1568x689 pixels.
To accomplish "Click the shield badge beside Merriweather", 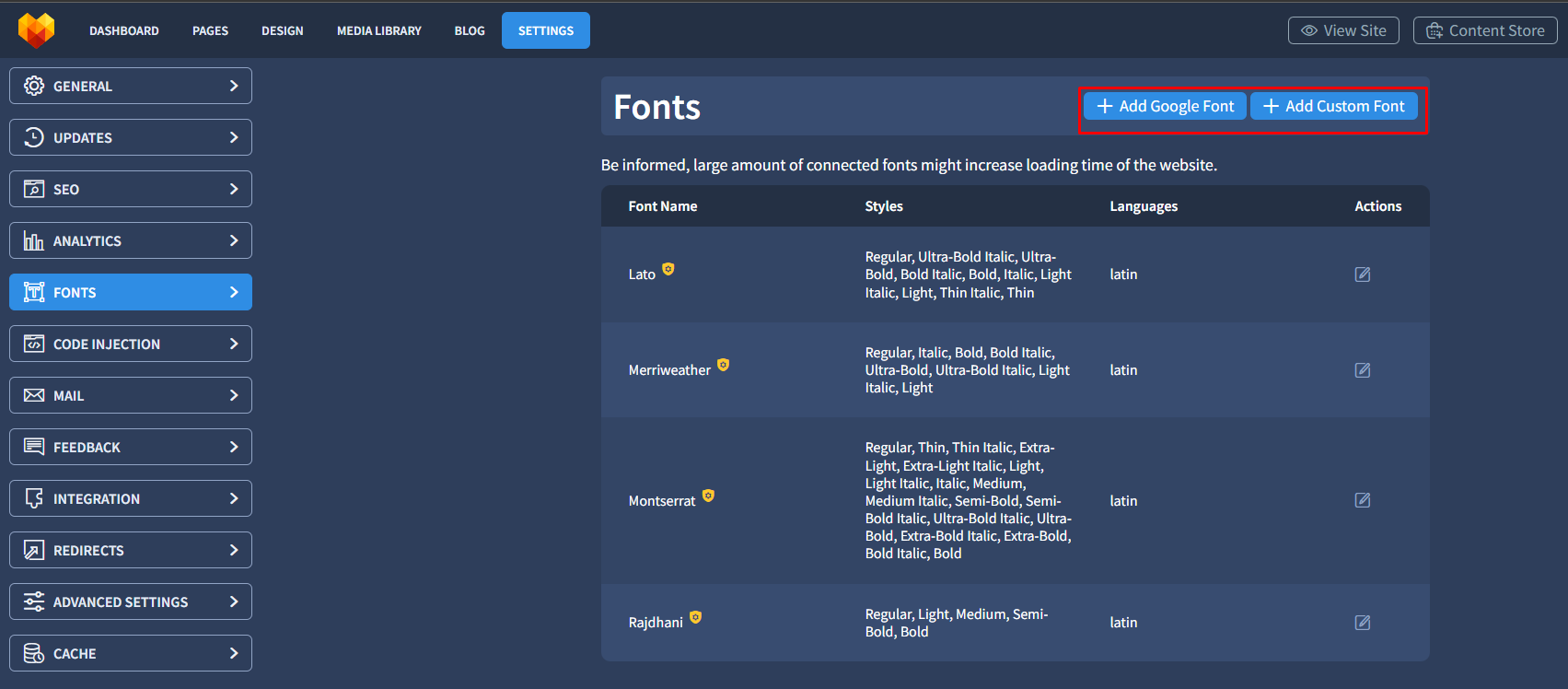I will point(724,365).
